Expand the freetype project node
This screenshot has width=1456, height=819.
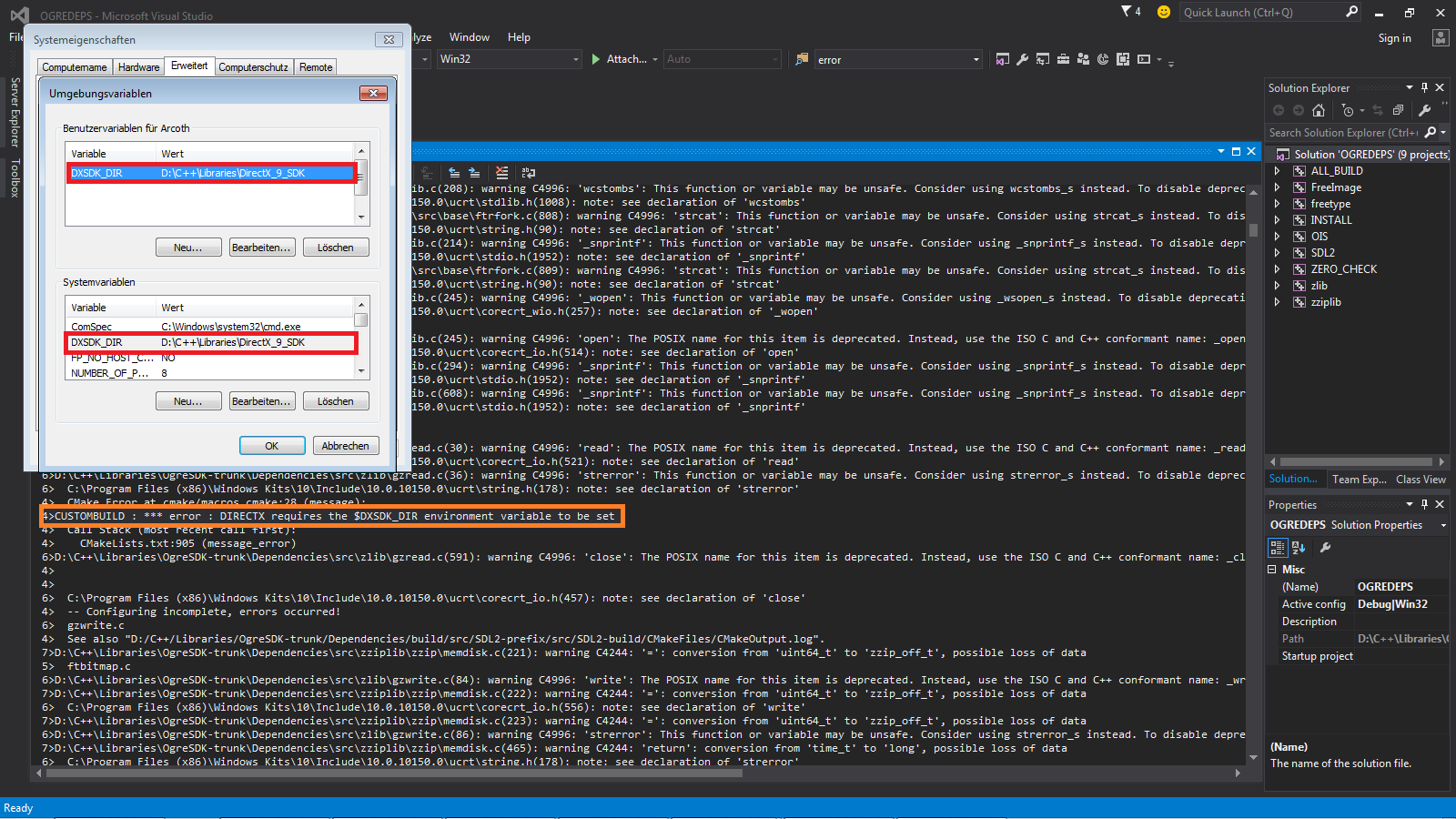point(1277,204)
